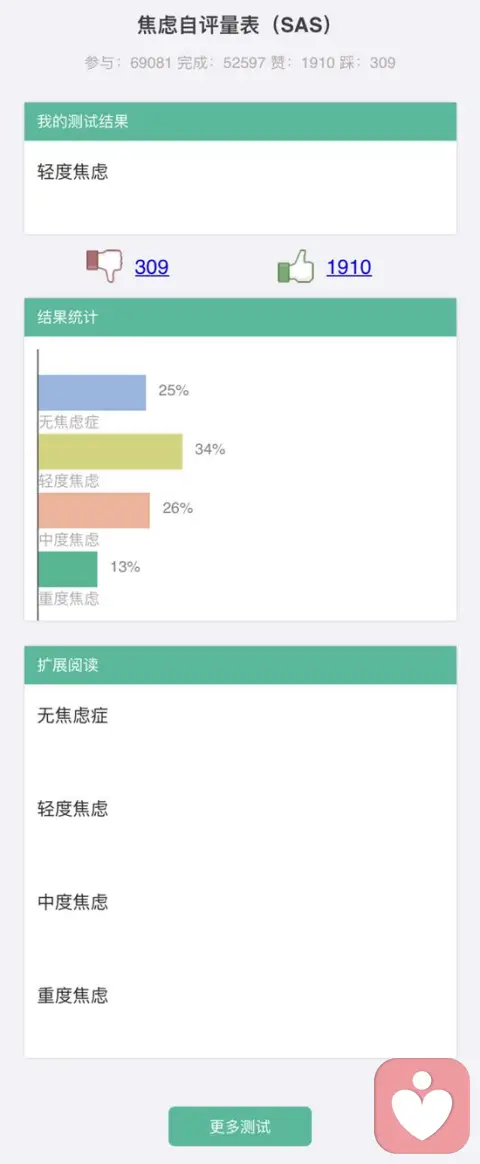
Task: Select the yellow 轻度焦虑 bar
Action: (111, 451)
